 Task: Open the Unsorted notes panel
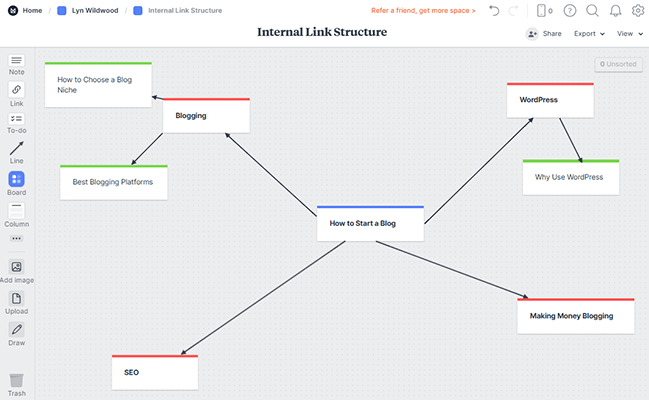tap(616, 64)
